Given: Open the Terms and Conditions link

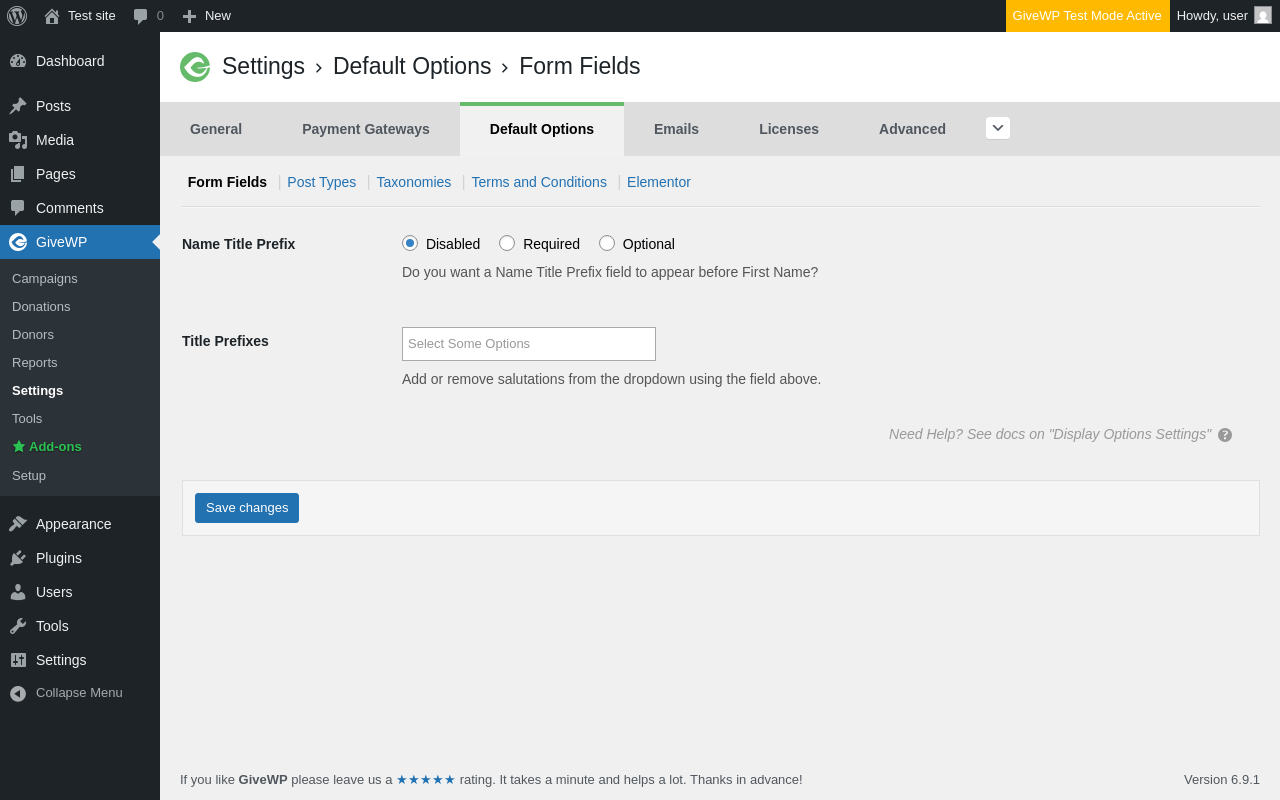Looking at the screenshot, I should tap(539, 182).
